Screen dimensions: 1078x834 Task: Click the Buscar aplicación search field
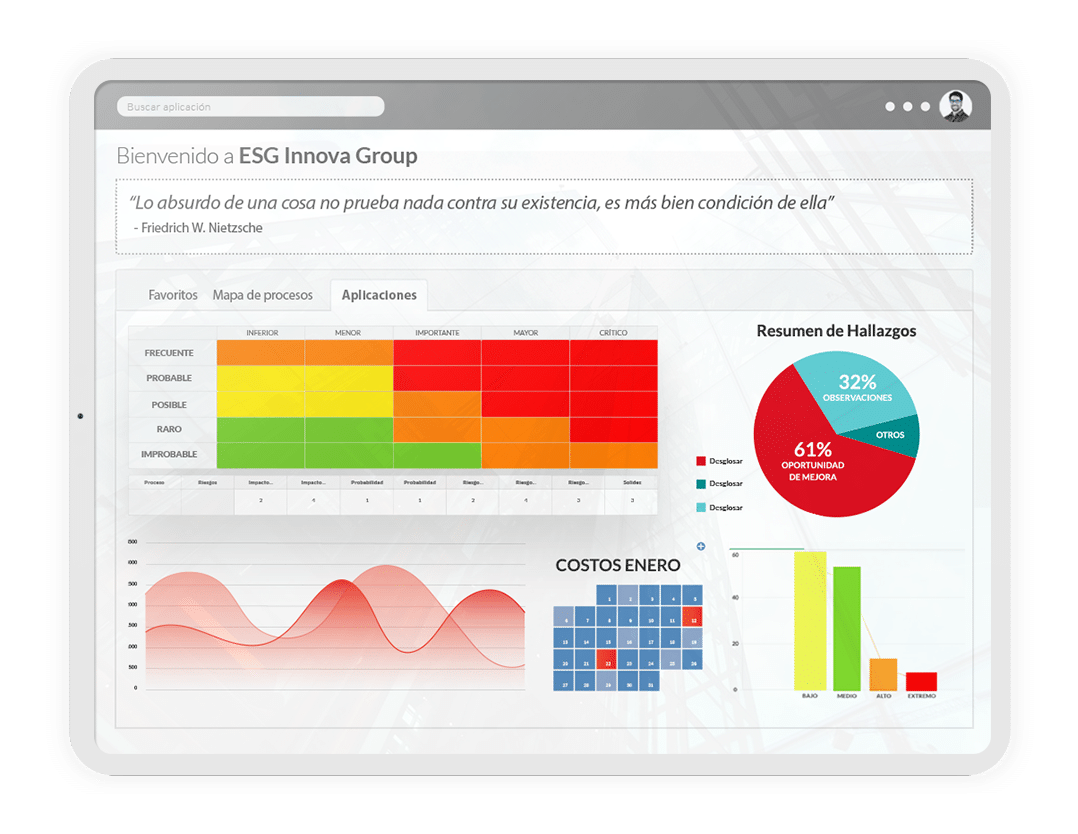pos(250,106)
